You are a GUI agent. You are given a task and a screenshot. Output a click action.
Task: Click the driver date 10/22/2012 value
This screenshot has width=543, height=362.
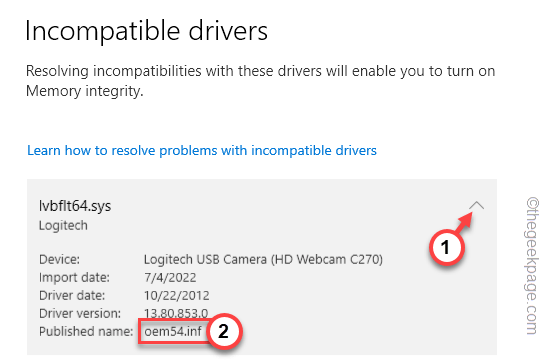[177, 295]
